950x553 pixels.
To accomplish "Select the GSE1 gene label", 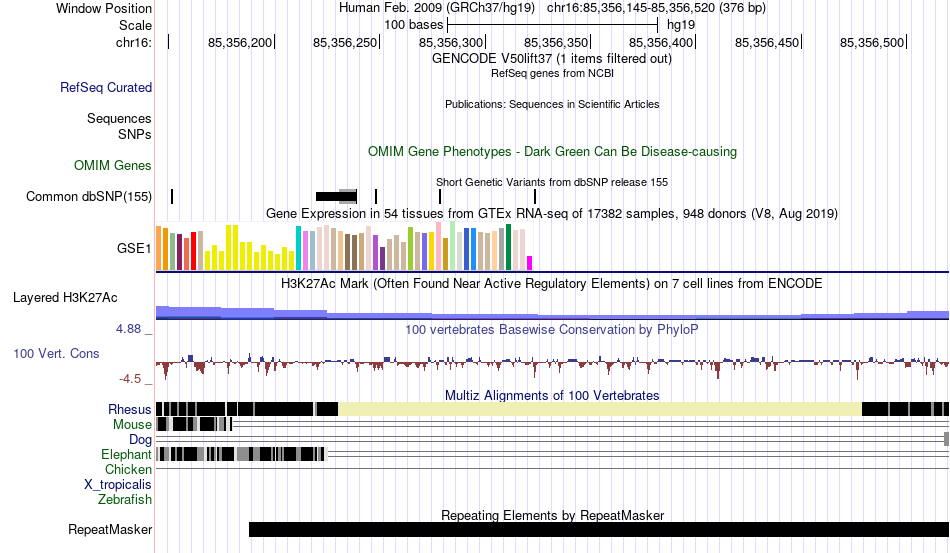I will click(x=134, y=248).
